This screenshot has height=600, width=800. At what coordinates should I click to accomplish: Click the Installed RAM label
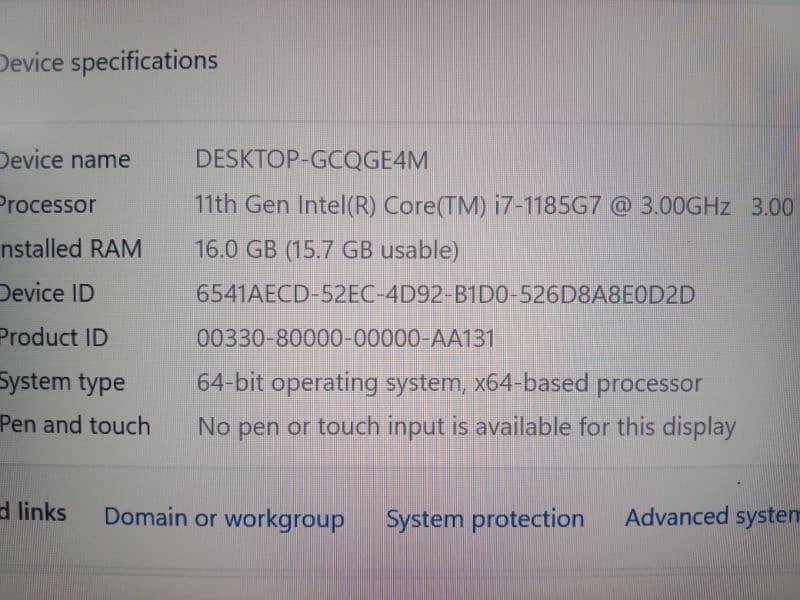[x=70, y=248]
